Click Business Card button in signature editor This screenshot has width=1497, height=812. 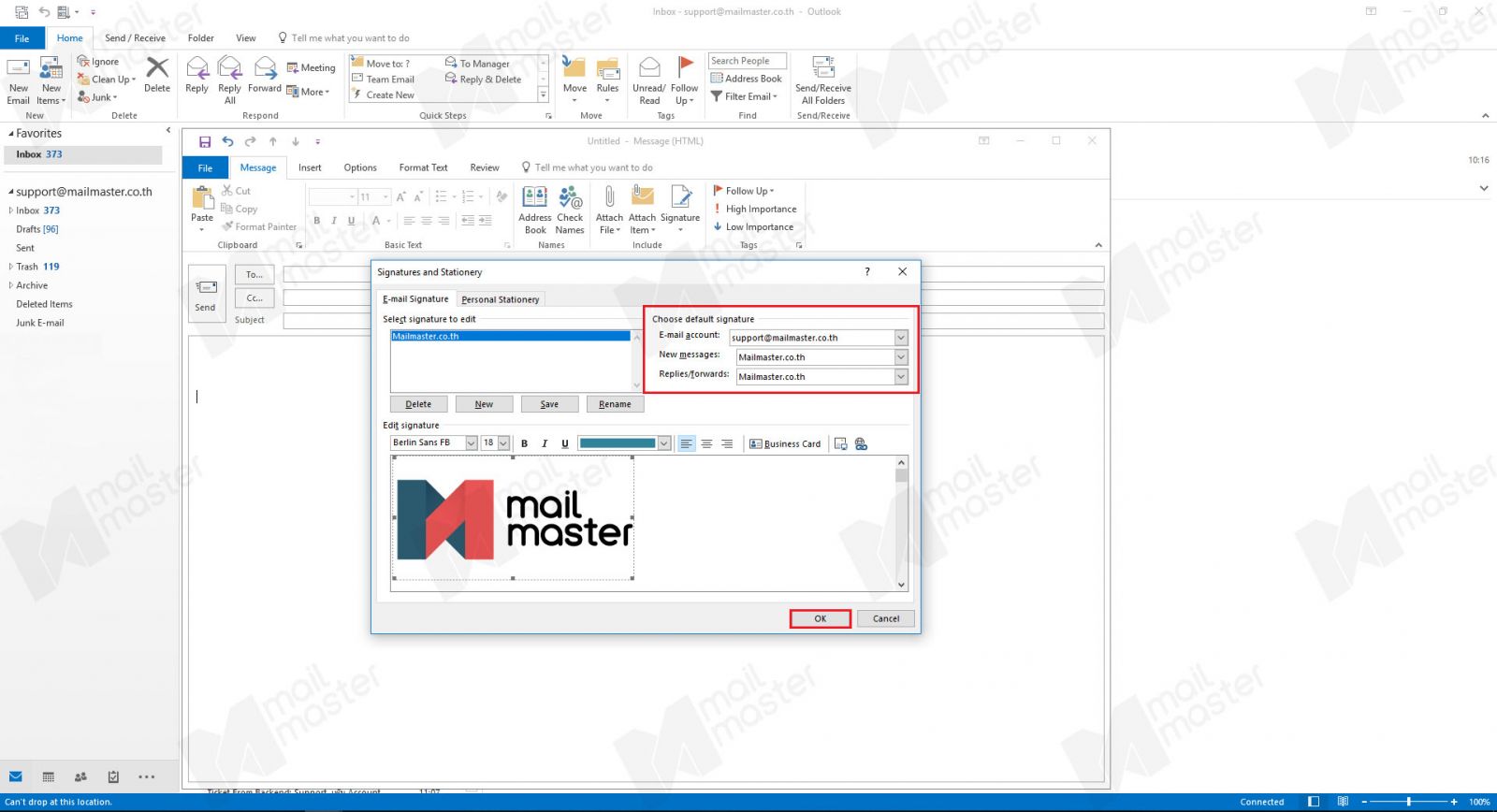tap(785, 444)
